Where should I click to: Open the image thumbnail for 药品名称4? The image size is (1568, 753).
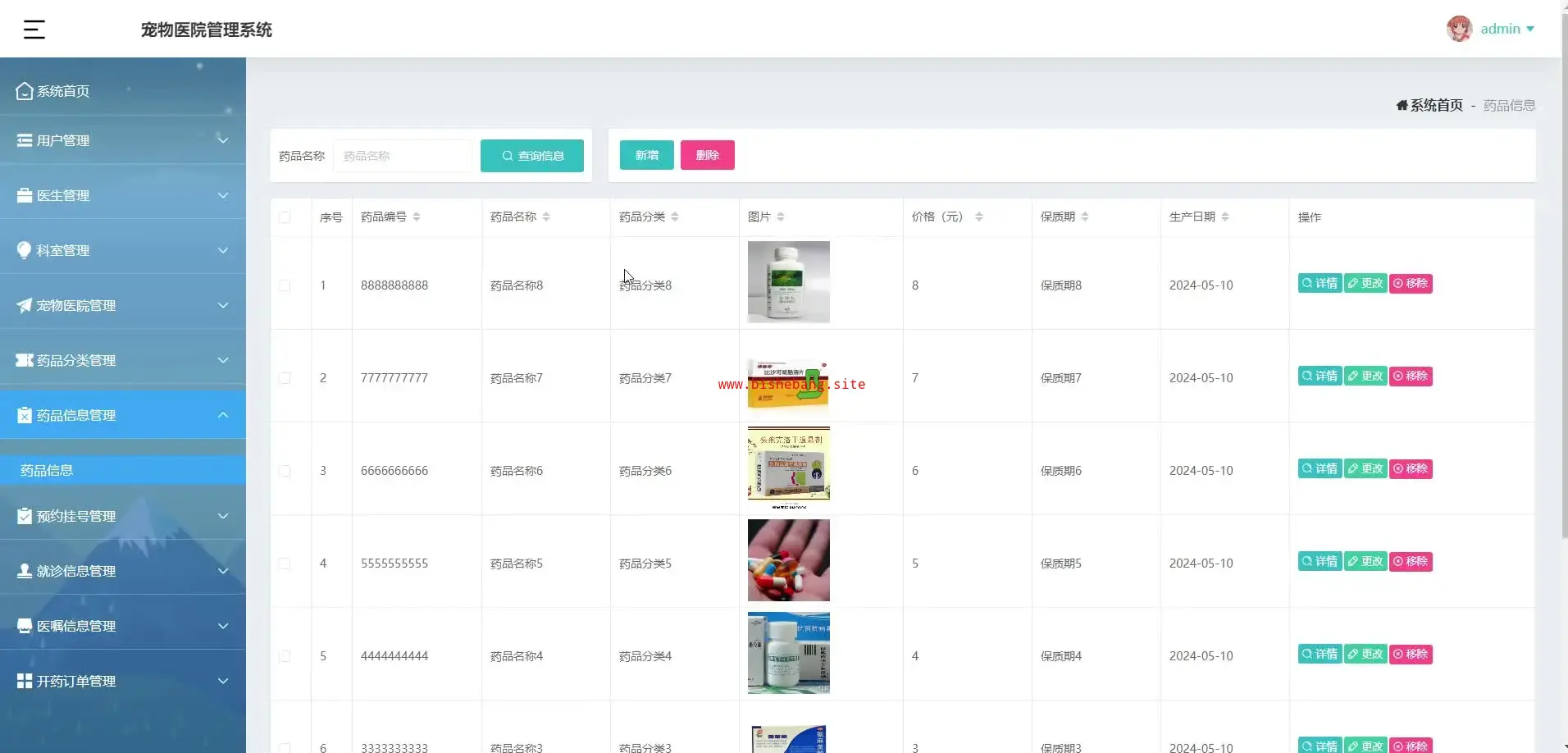tap(789, 653)
